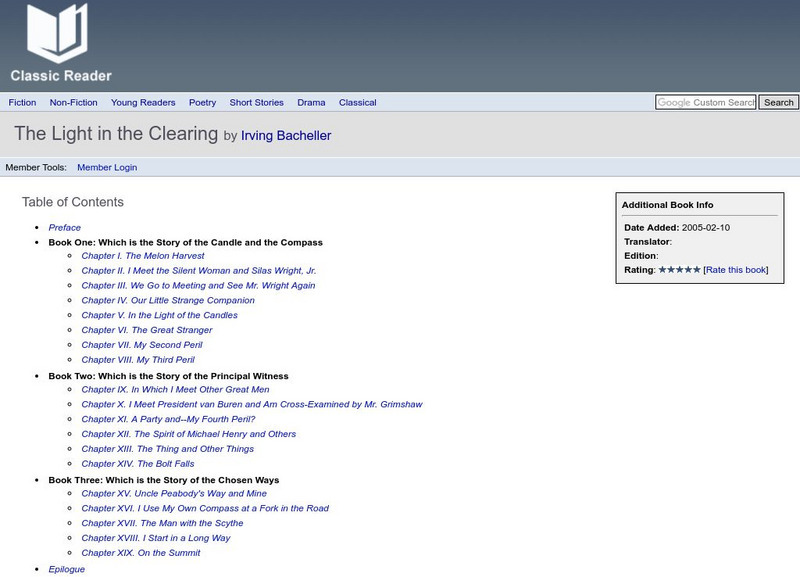800x577 pixels.
Task: Open the Fiction category
Action: tap(22, 103)
